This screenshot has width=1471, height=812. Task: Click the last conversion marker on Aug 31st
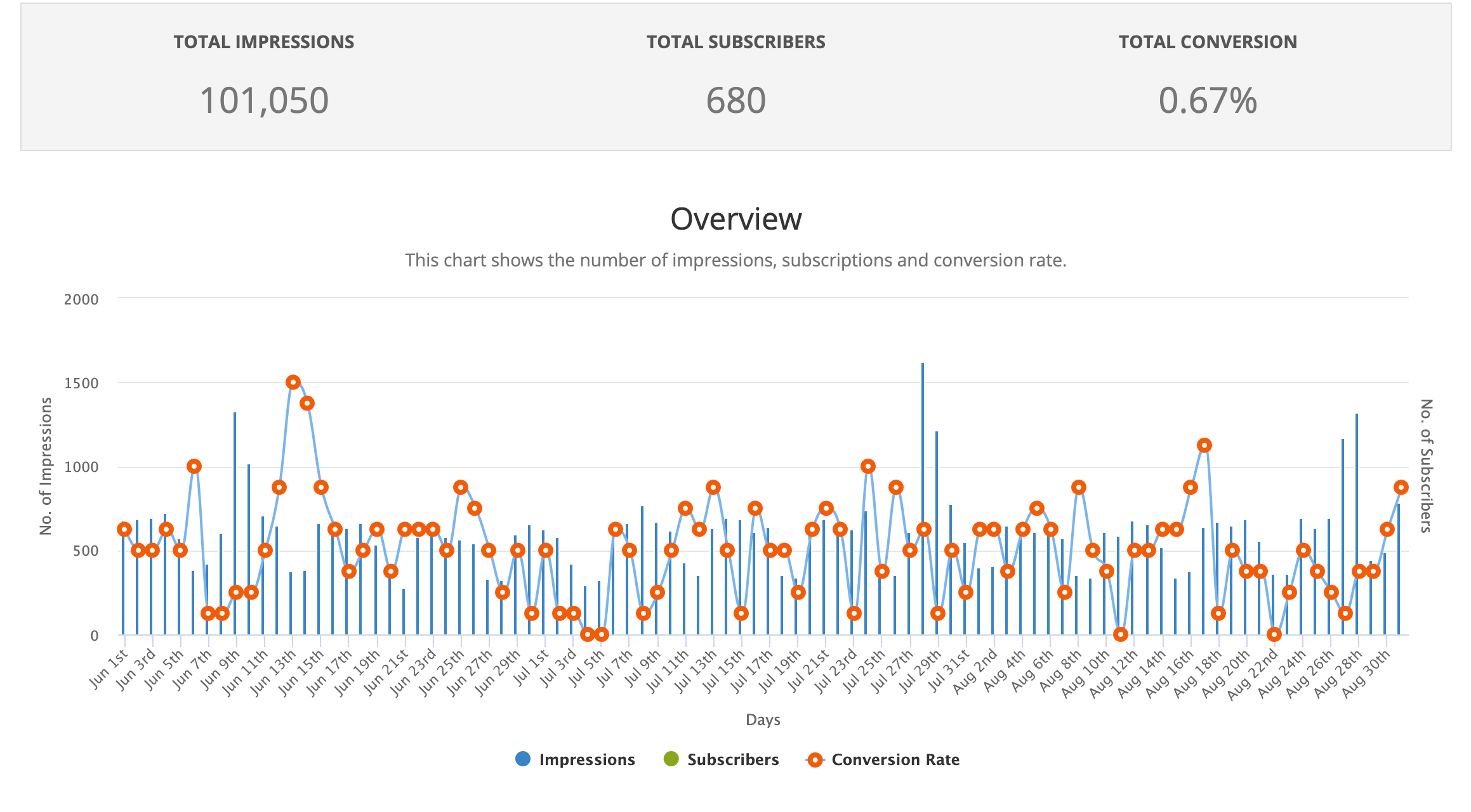(x=1401, y=487)
